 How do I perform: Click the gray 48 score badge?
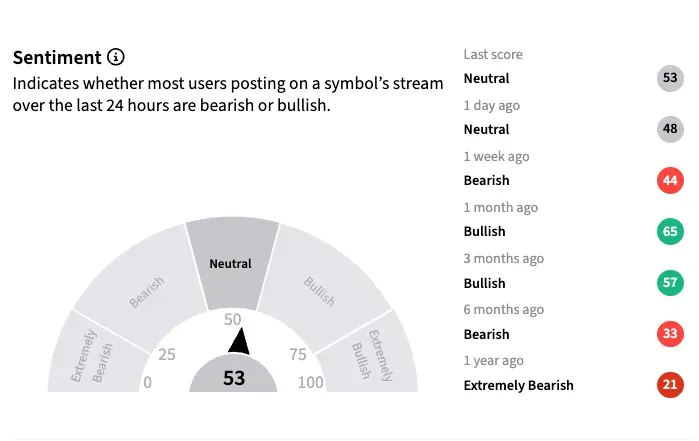pos(670,129)
